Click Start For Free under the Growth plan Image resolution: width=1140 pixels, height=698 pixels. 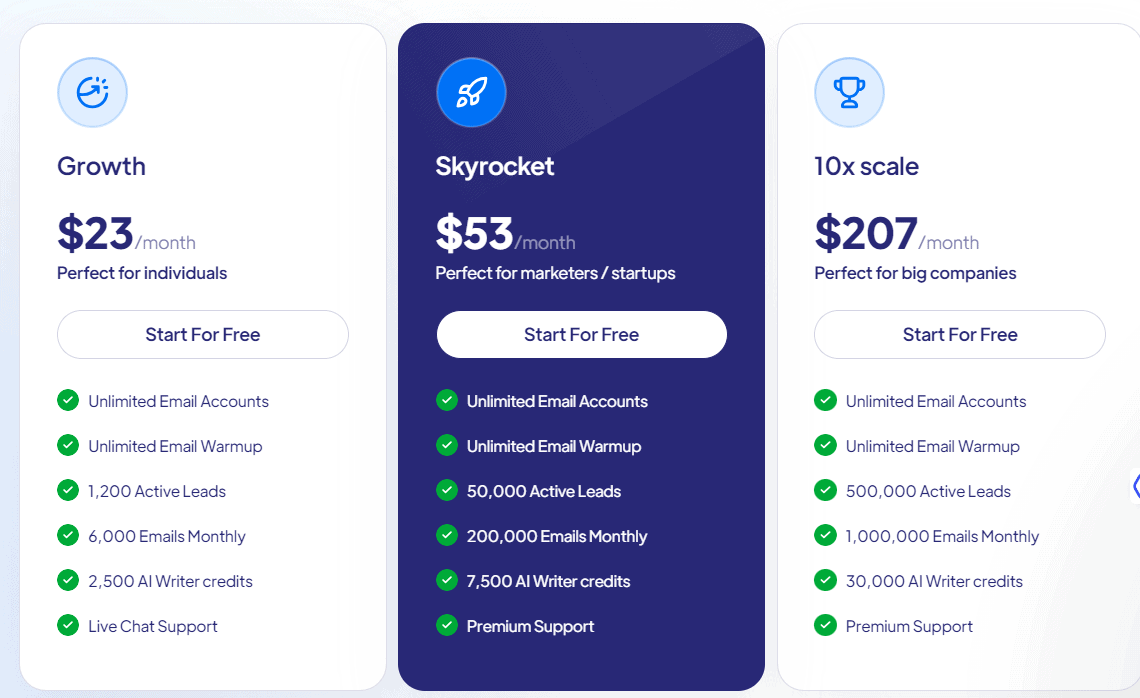point(202,334)
